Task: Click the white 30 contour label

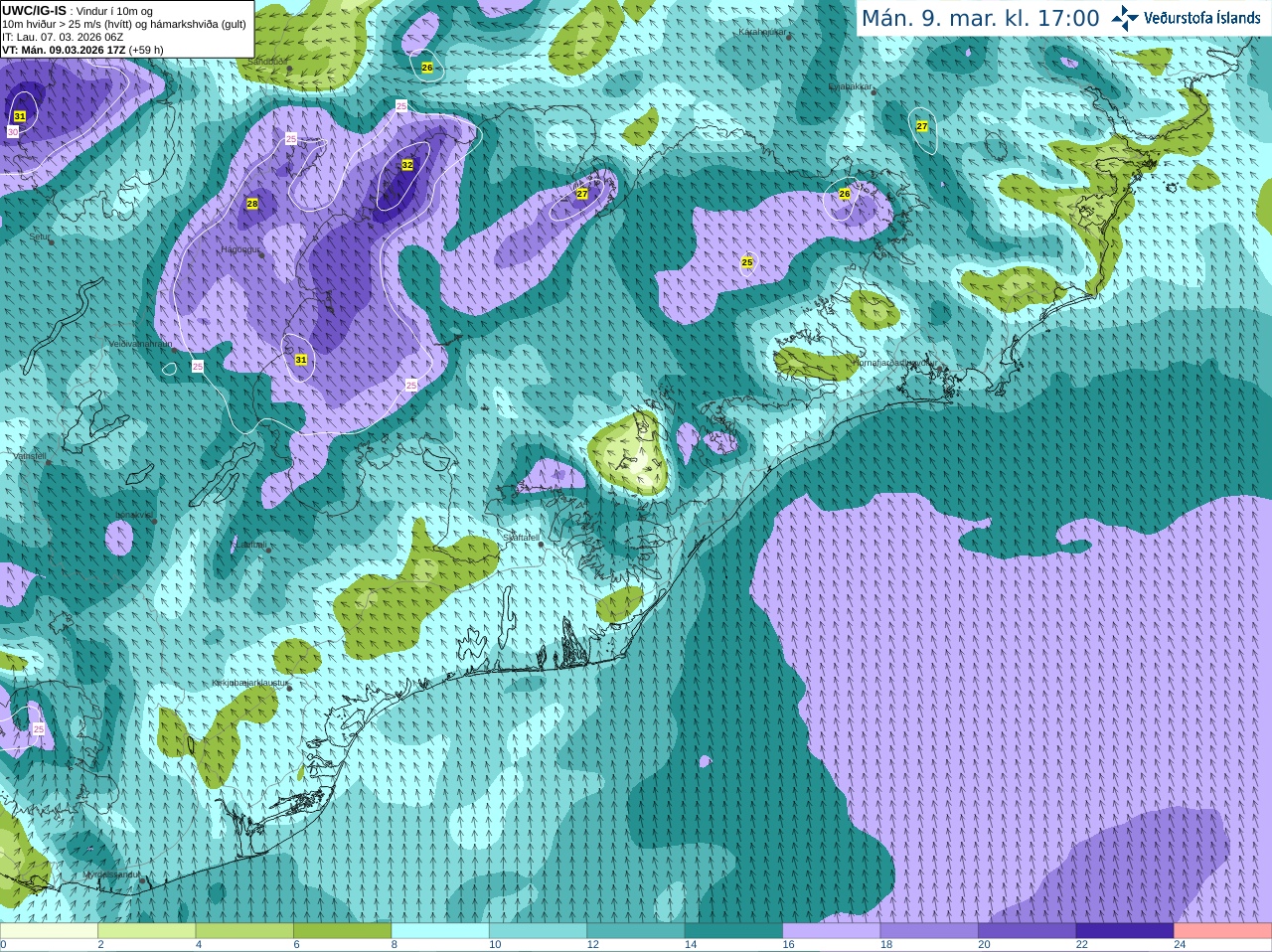Action: pos(13,131)
